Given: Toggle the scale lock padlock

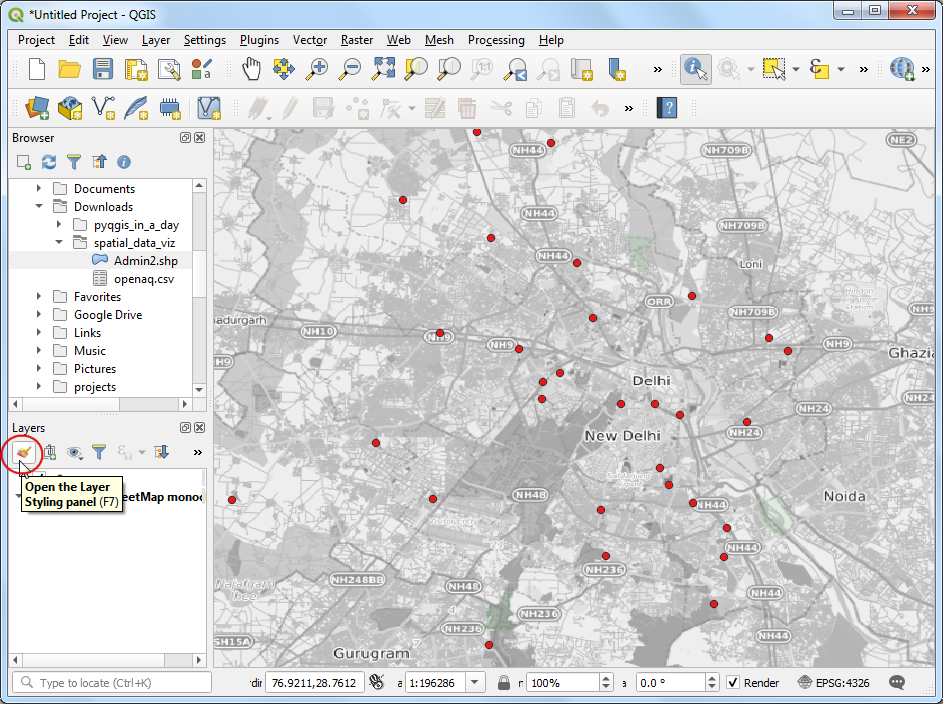Looking at the screenshot, I should [x=505, y=683].
